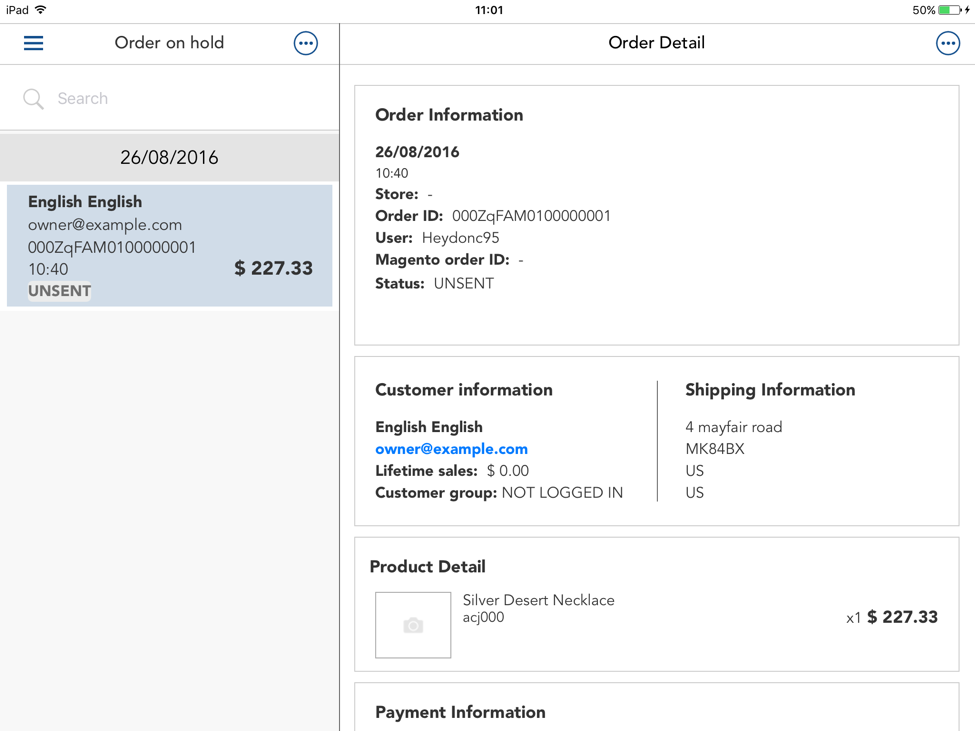Viewport: 975px width, 731px height.
Task: Click the Store label in Order Information
Action: (x=397, y=194)
